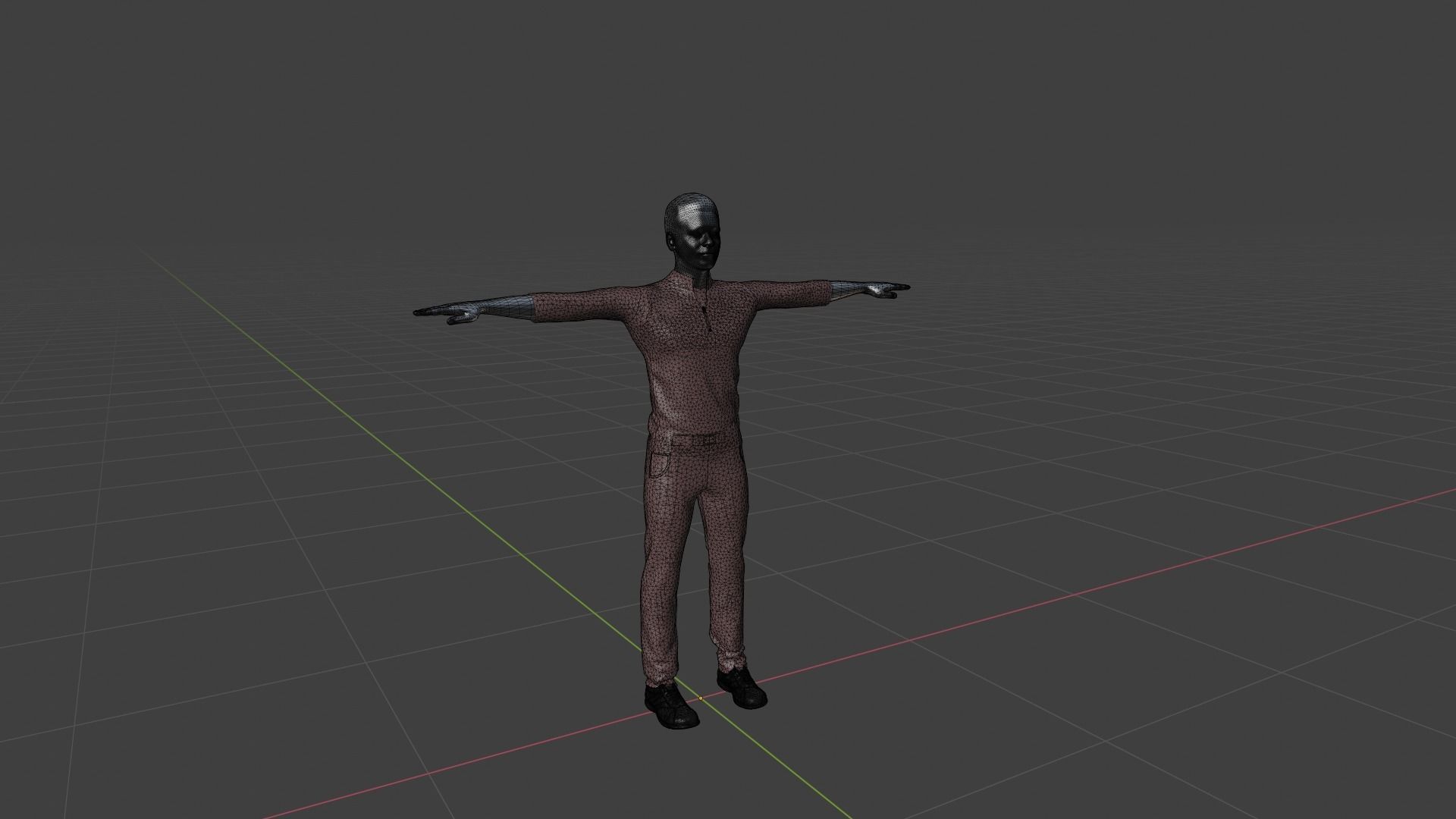Click the belt at the character's waist
Image resolution: width=1456 pixels, height=819 pixels.
click(x=696, y=440)
